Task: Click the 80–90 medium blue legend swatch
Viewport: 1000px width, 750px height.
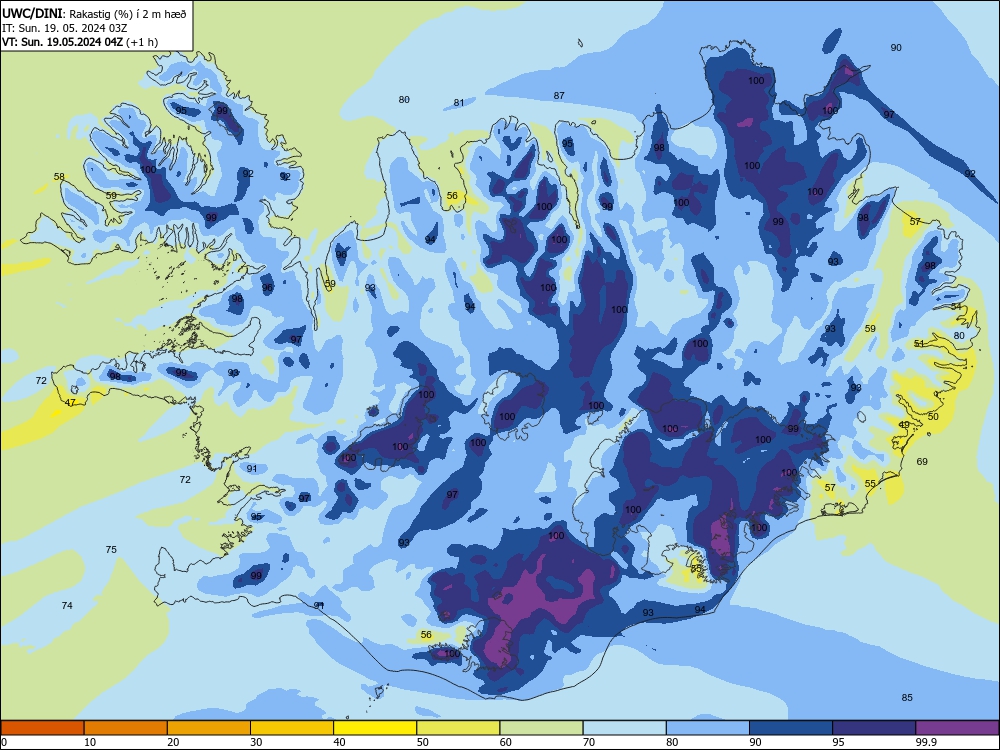Action: coord(708,728)
